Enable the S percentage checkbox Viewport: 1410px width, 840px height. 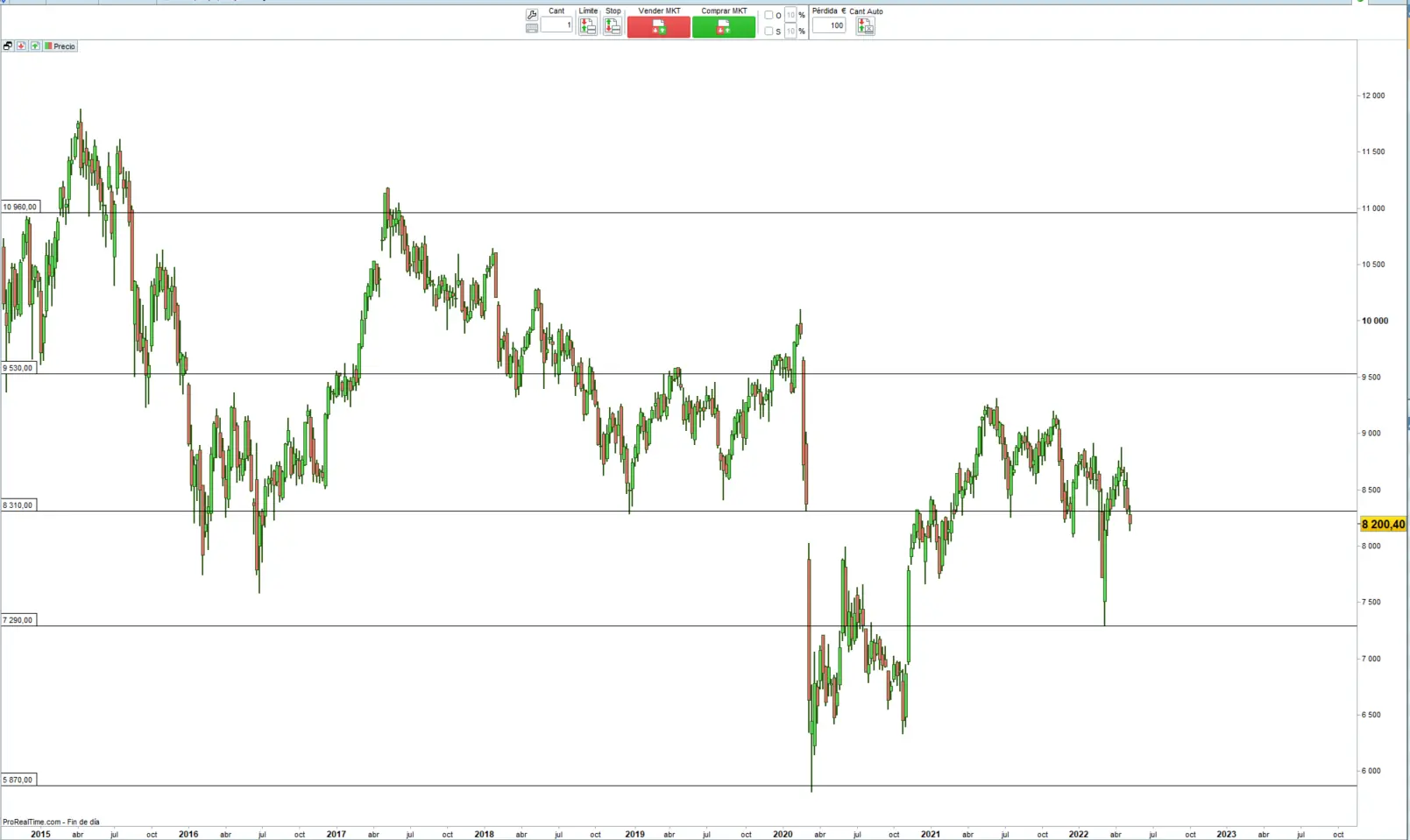[769, 32]
